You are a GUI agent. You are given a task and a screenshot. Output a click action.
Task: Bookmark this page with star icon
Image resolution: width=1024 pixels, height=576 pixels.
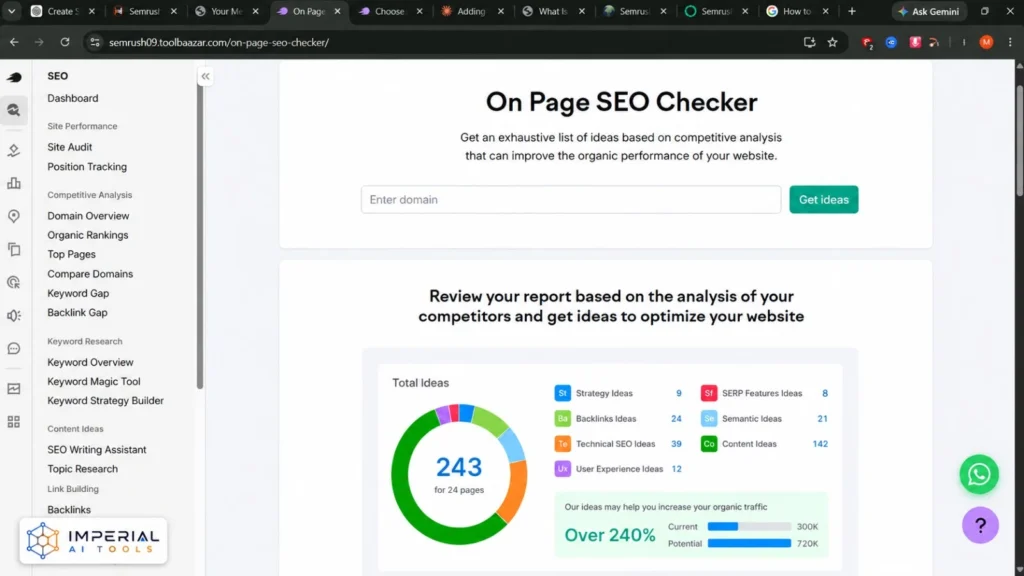(x=832, y=42)
